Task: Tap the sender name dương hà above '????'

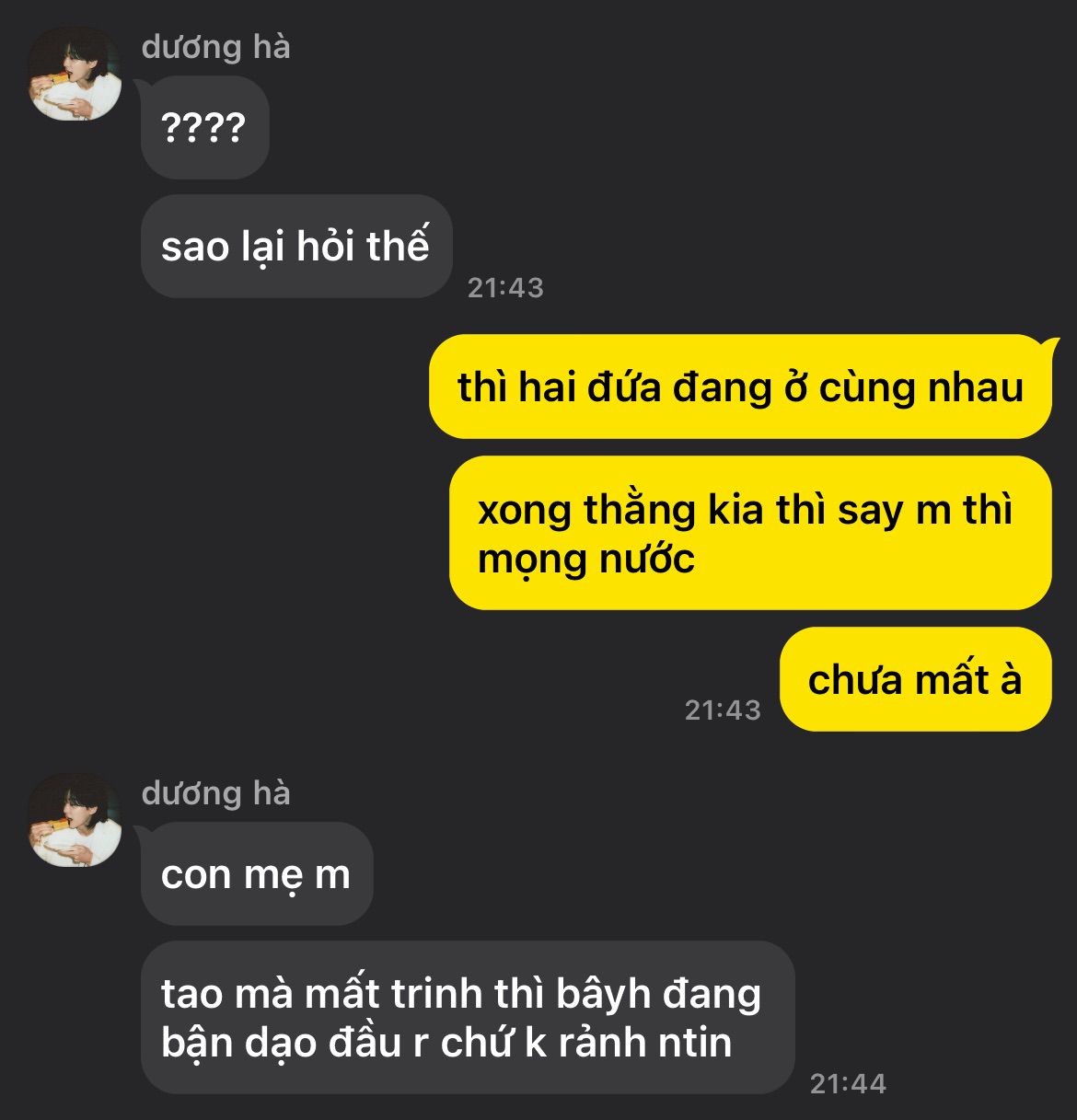Action: (215, 47)
